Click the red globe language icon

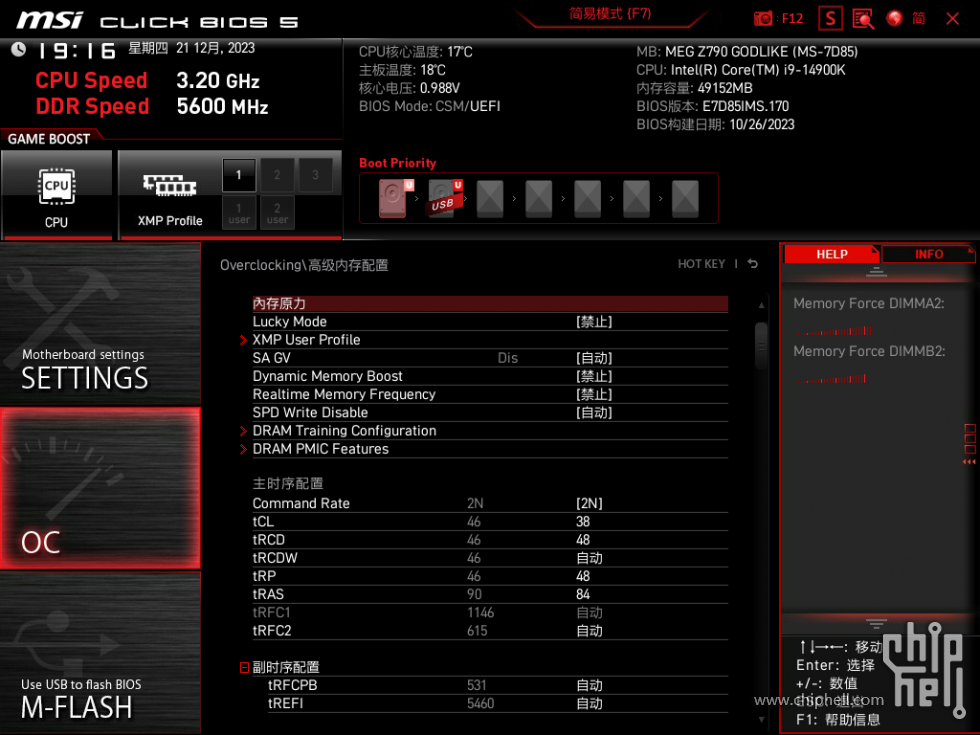[894, 18]
